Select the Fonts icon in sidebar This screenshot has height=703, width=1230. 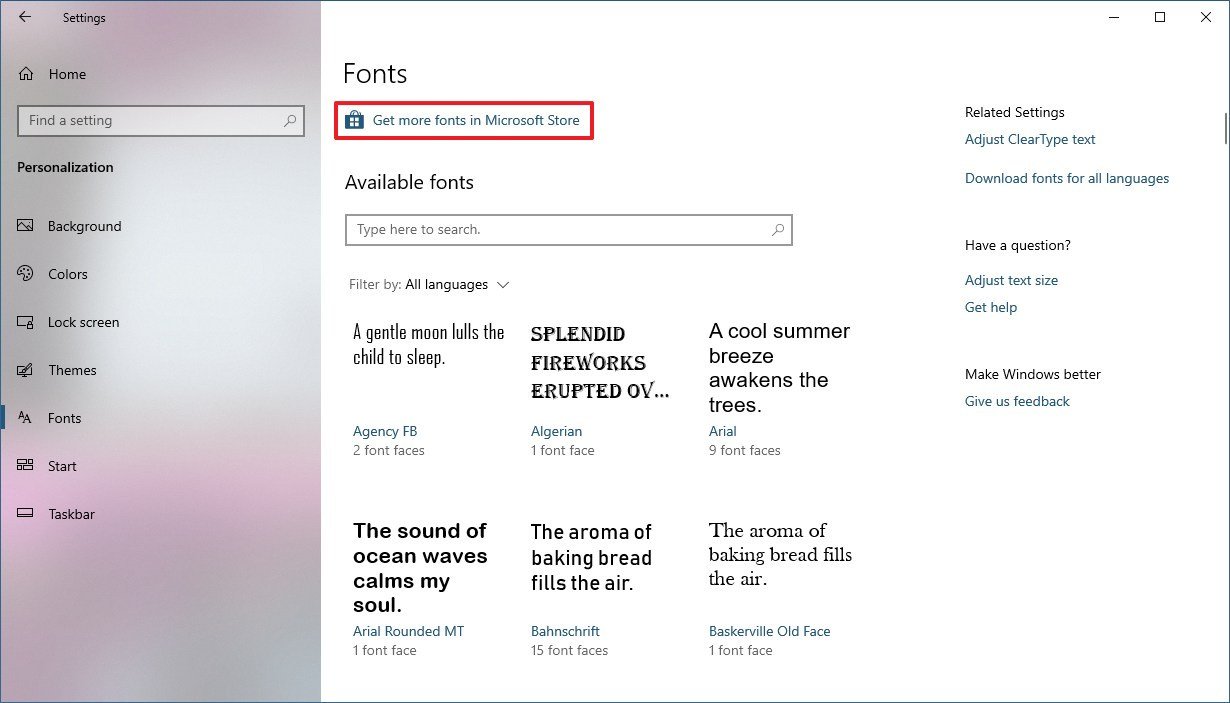pos(24,418)
